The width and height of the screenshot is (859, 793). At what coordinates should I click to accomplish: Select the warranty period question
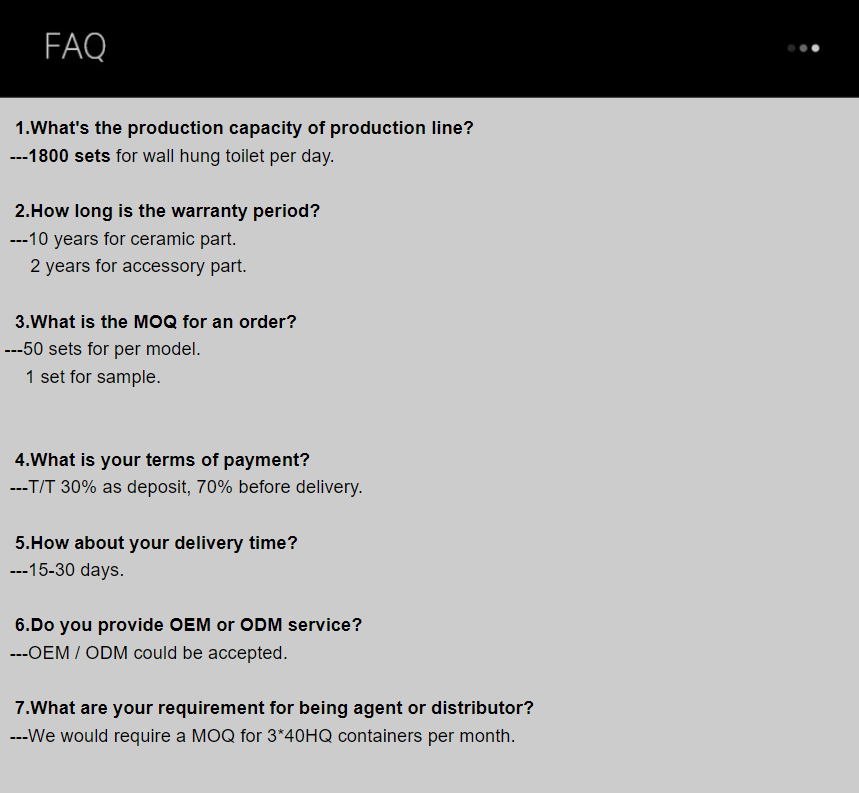[167, 211]
